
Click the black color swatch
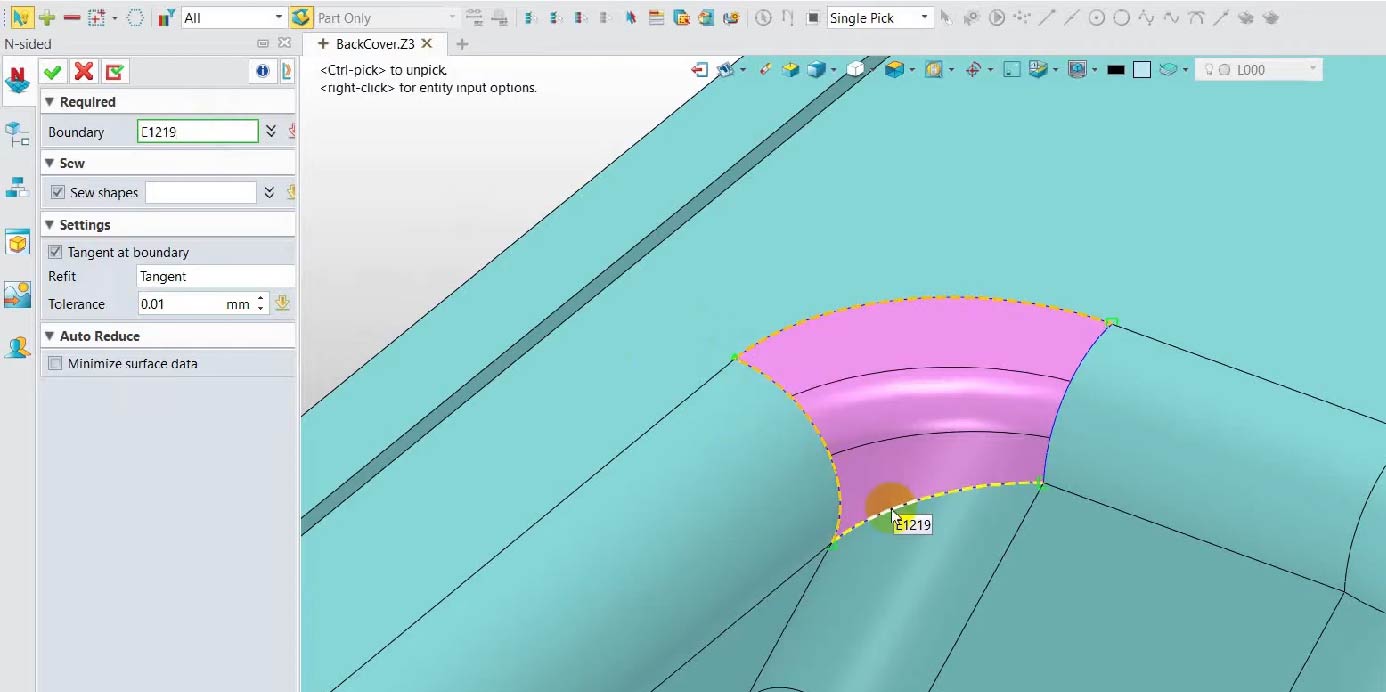[1116, 70]
